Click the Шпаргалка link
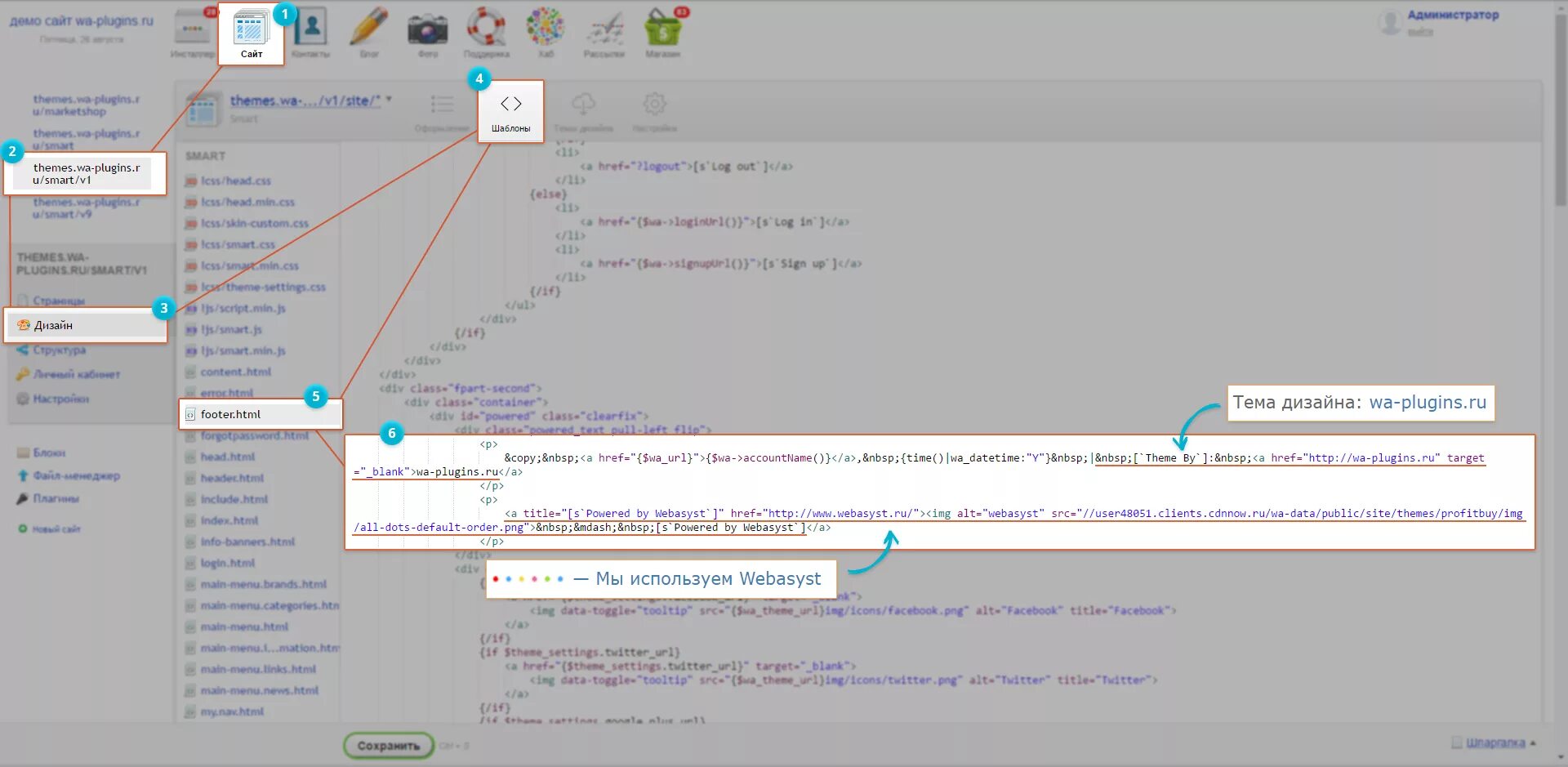The width and height of the screenshot is (1568, 767). [1495, 742]
